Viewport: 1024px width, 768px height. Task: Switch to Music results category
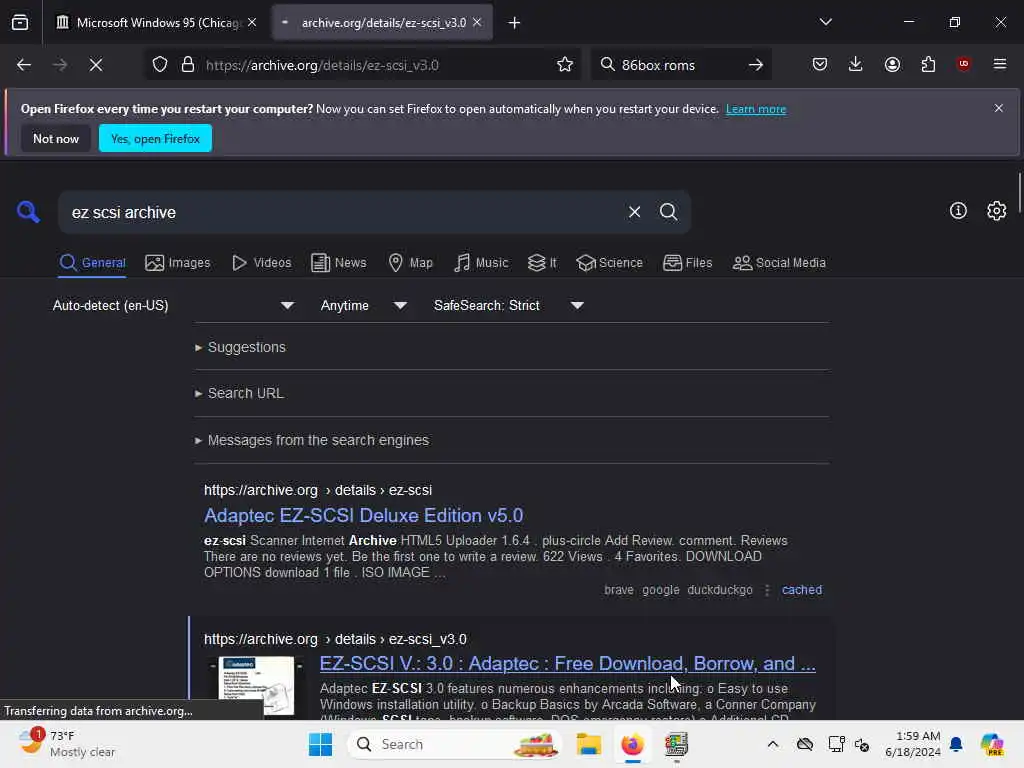tap(481, 263)
